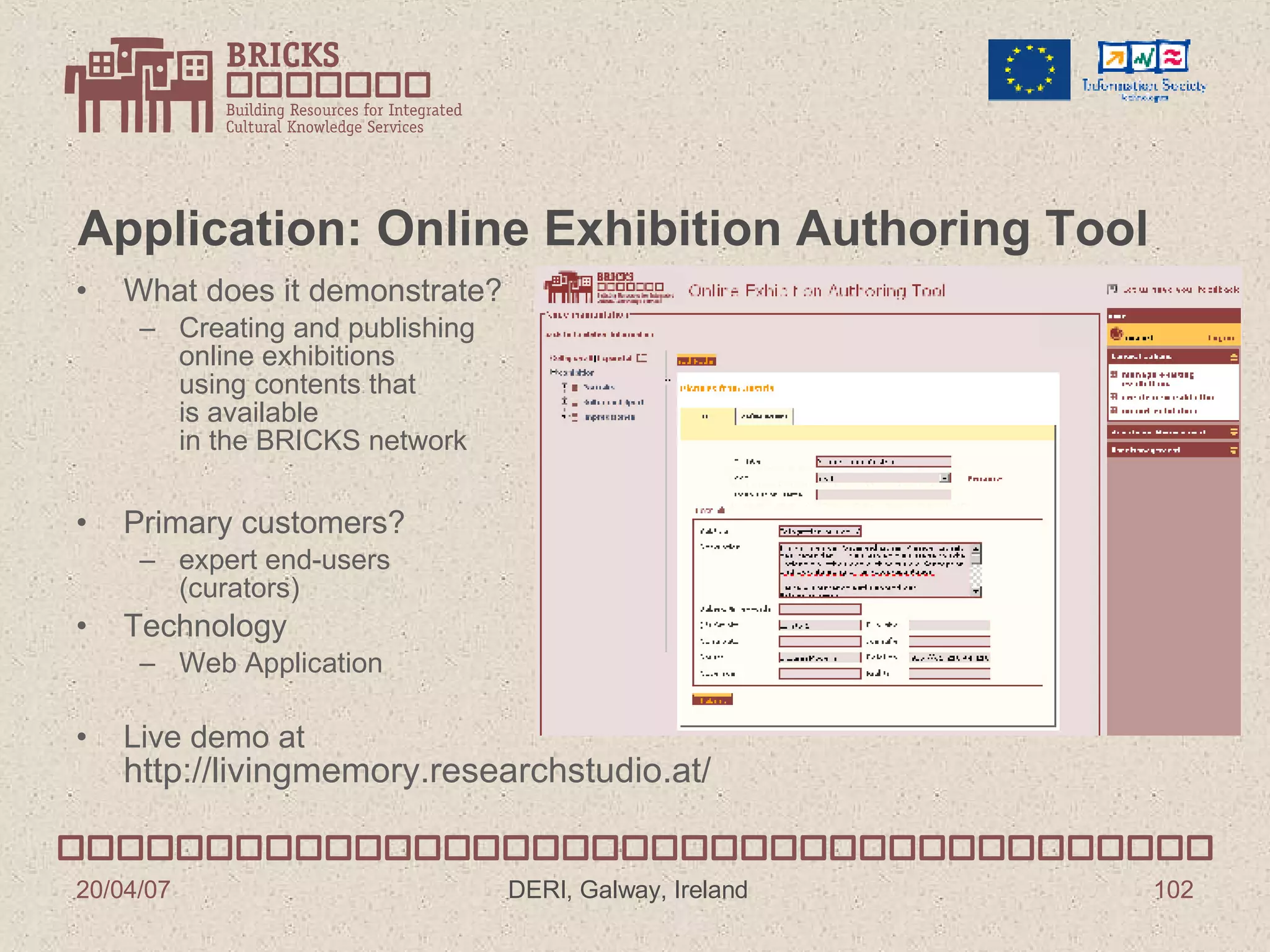Select the third child item in the exhibition tree
1270x952 pixels.
[609, 417]
